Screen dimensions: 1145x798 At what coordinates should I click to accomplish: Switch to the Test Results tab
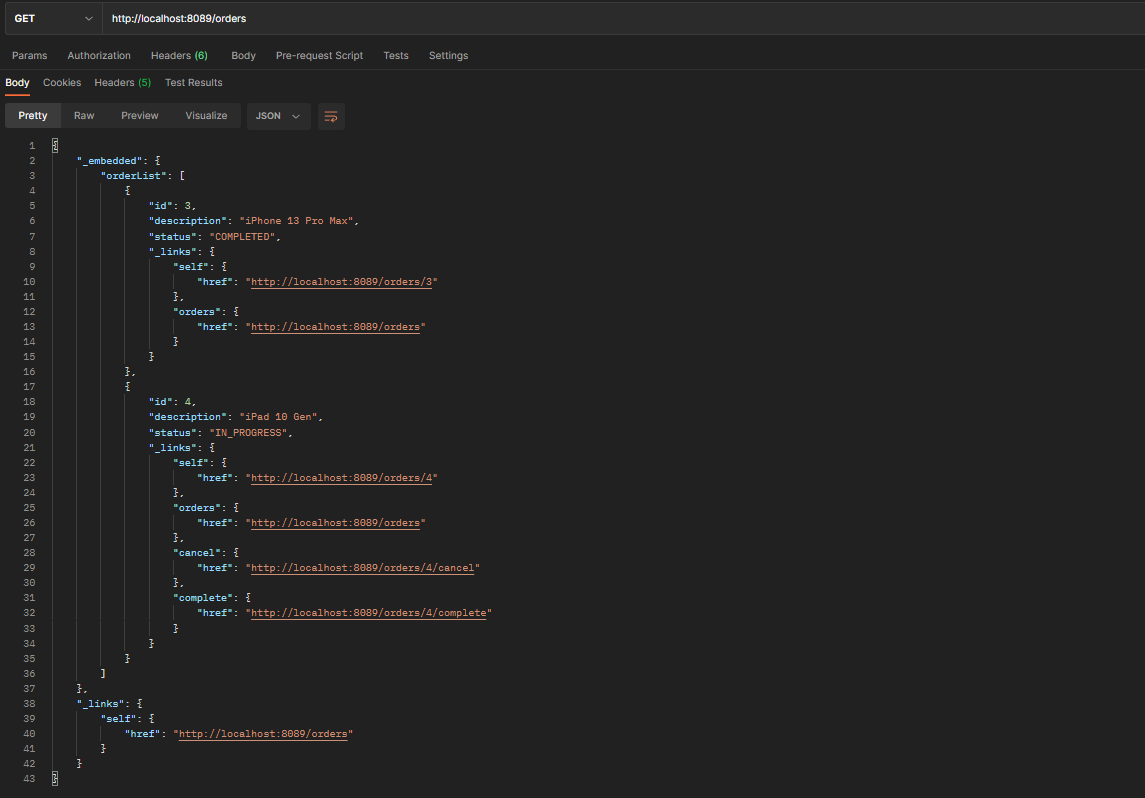194,83
